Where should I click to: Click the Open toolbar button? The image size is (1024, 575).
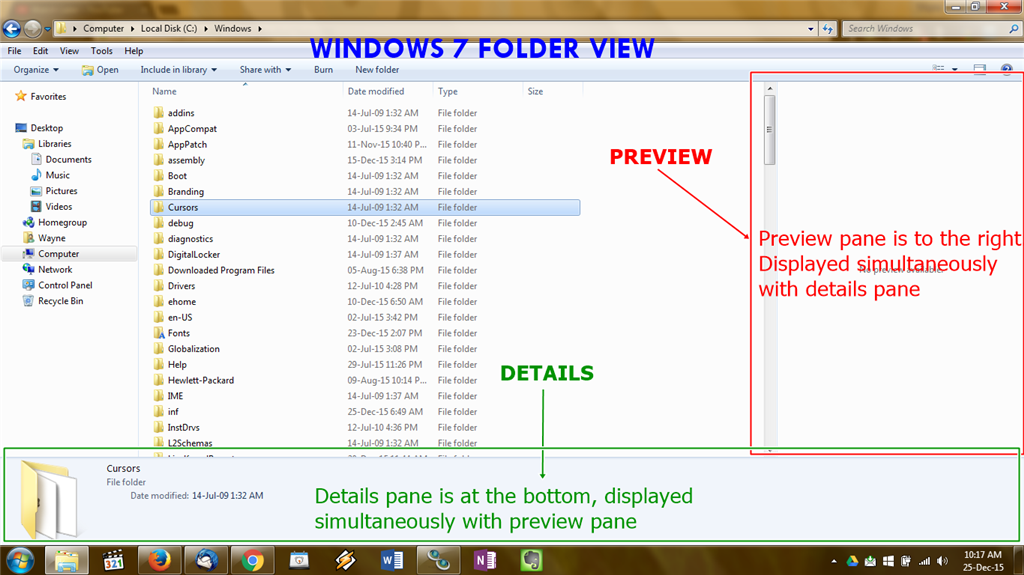pyautogui.click(x=100, y=69)
